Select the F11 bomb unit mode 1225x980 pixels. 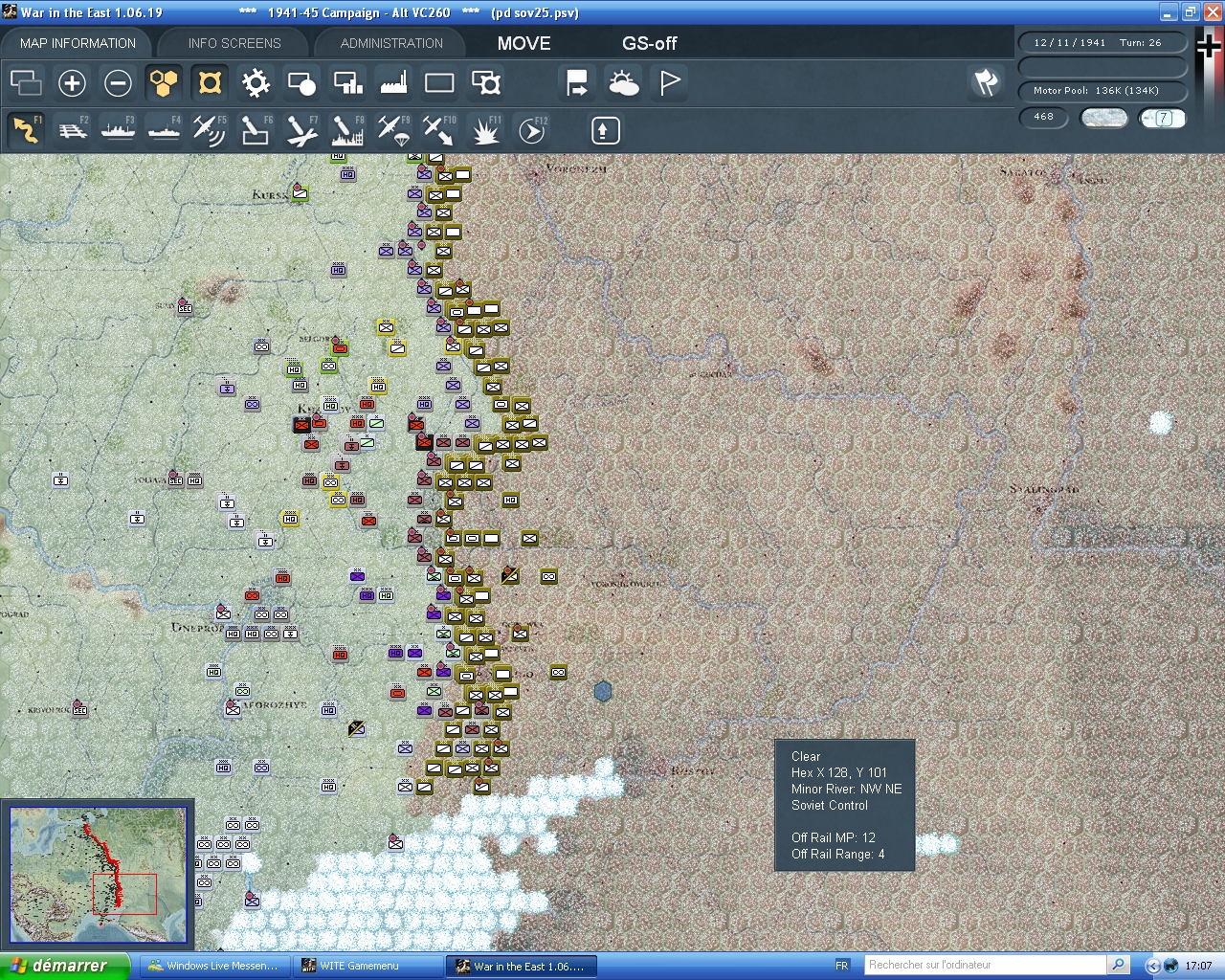pyautogui.click(x=484, y=129)
